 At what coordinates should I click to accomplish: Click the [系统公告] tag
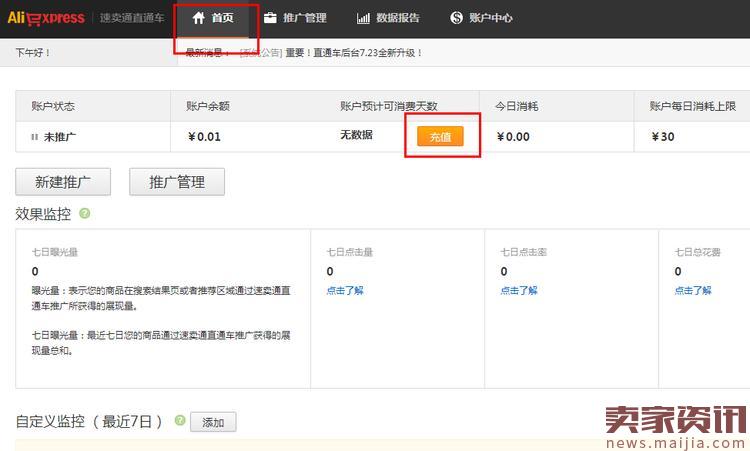point(261,53)
